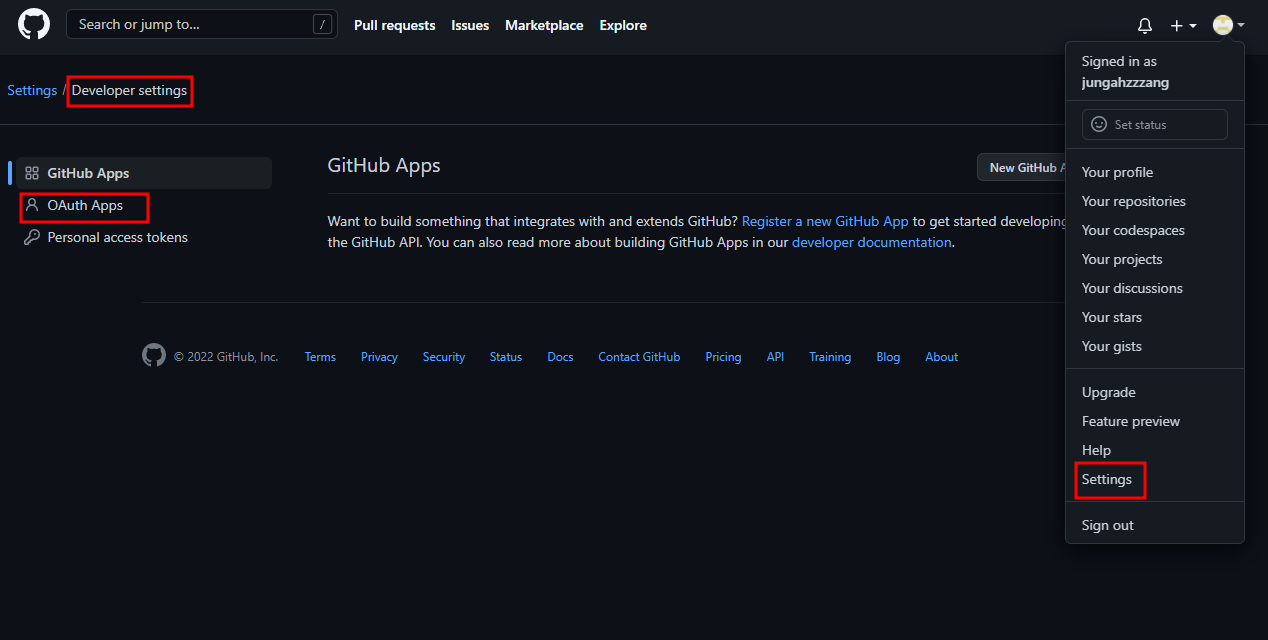Click the username jungahzzzang in the menu
The image size is (1268, 640).
[1125, 83]
